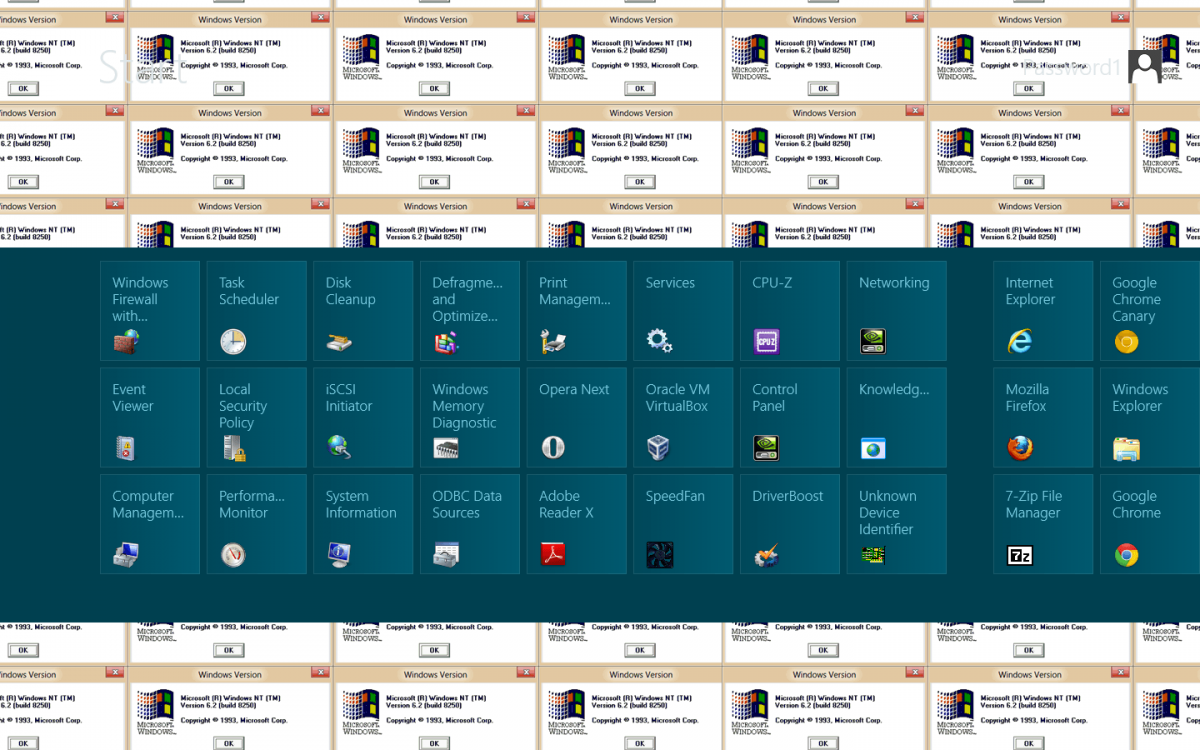Screen dimensions: 1200x750
Task: Open iSCSI Initiator tile
Action: 363,418
